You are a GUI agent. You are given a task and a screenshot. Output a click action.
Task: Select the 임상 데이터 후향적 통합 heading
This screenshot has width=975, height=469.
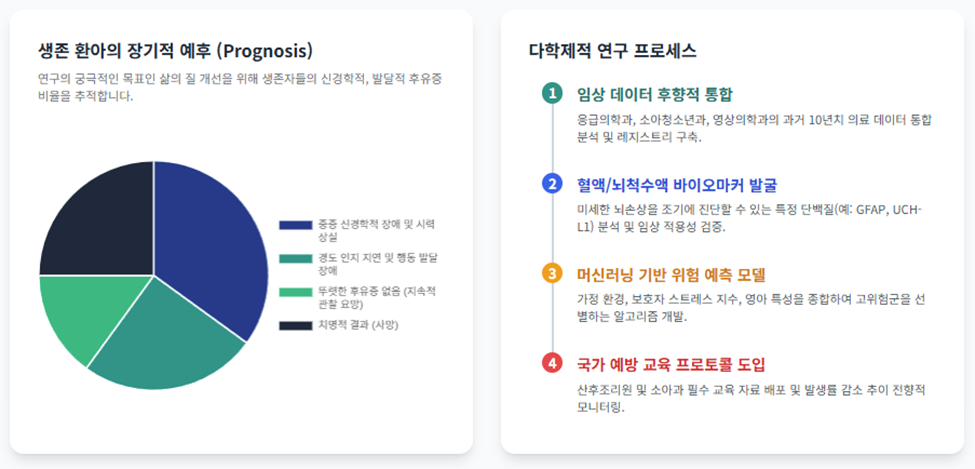click(x=655, y=95)
